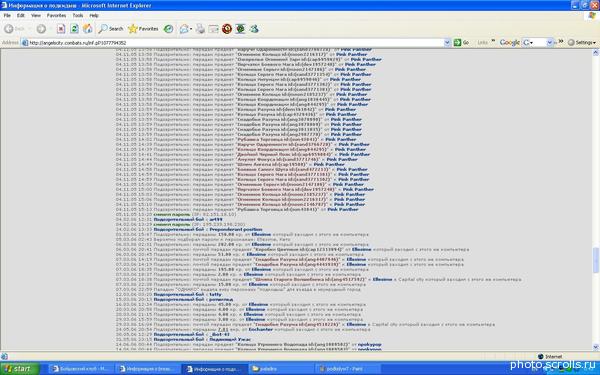Go to the Home page
Viewport: 600px width, 375px height.
(88, 29)
